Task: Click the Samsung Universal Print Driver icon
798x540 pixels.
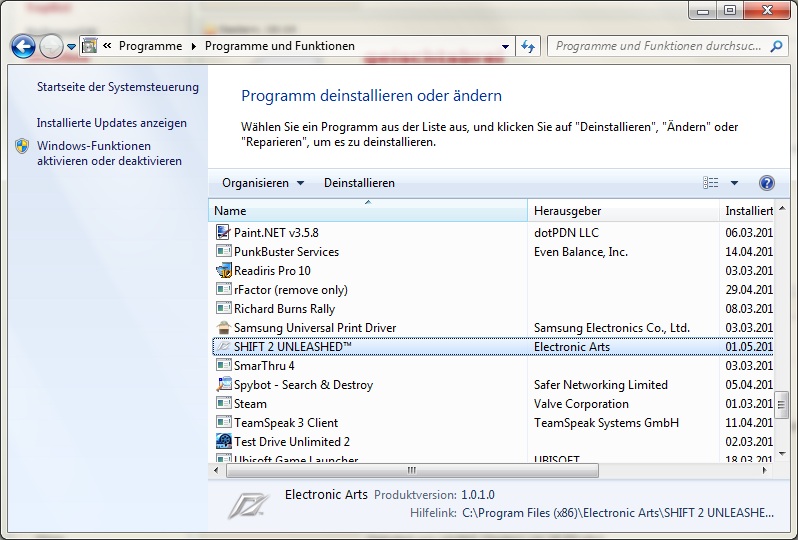Action: (x=223, y=327)
